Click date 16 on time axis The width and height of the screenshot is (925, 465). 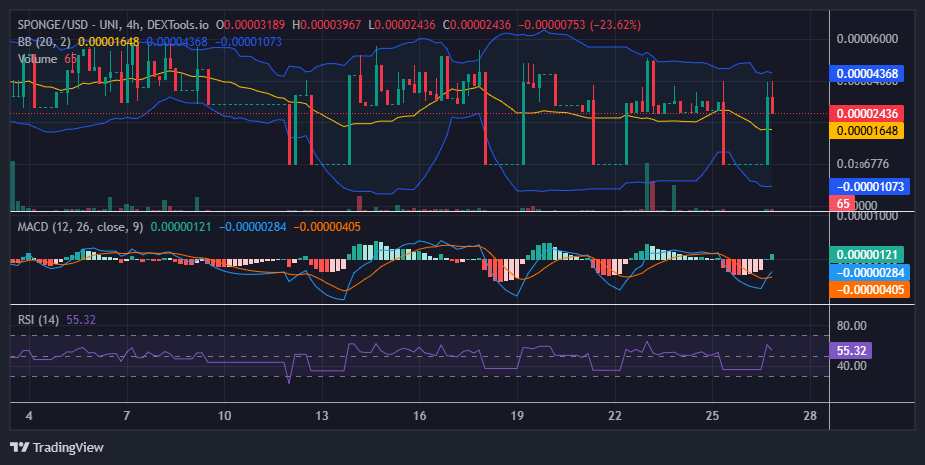[419, 415]
